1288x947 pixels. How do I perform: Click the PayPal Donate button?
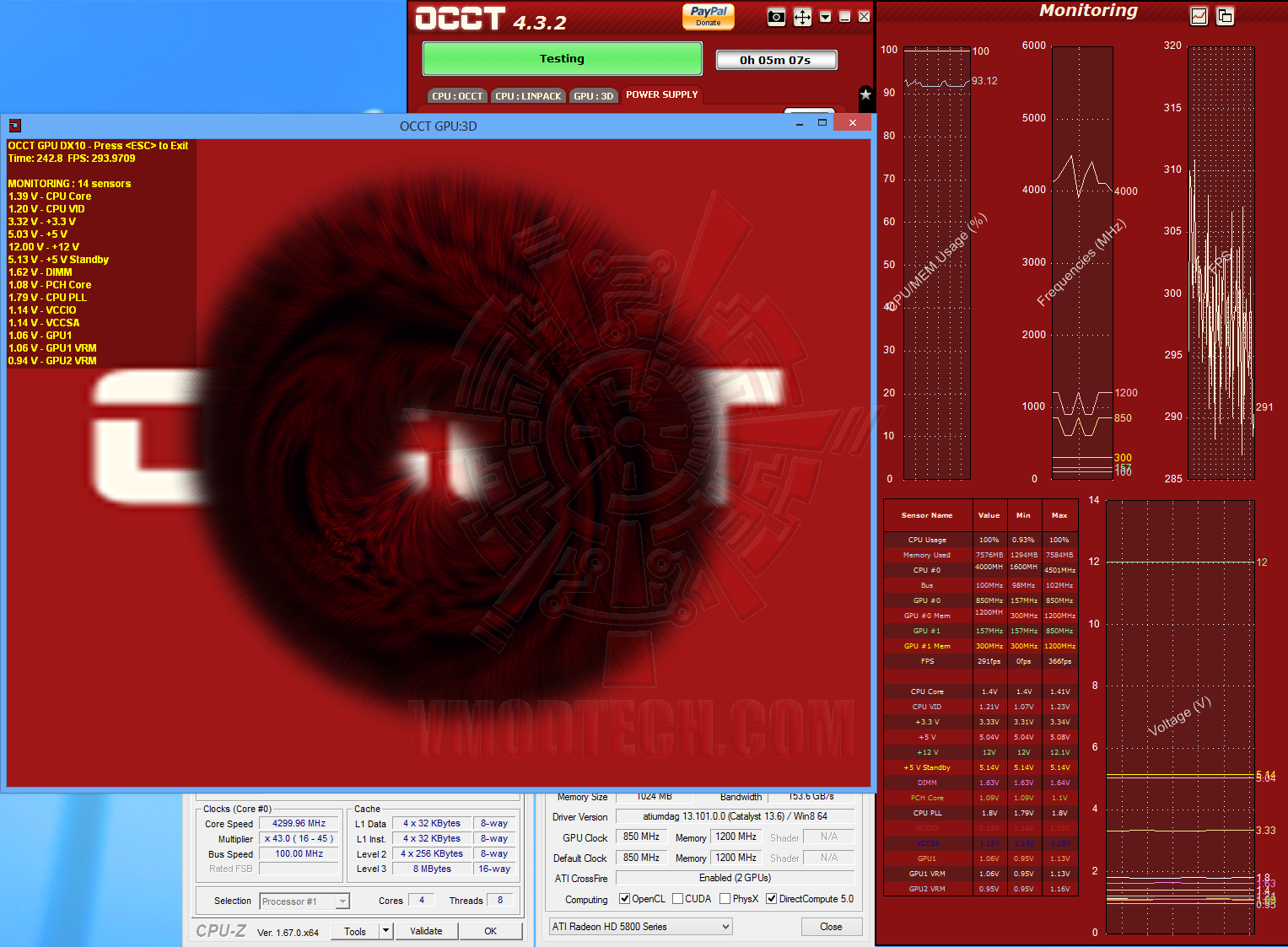pyautogui.click(x=709, y=16)
